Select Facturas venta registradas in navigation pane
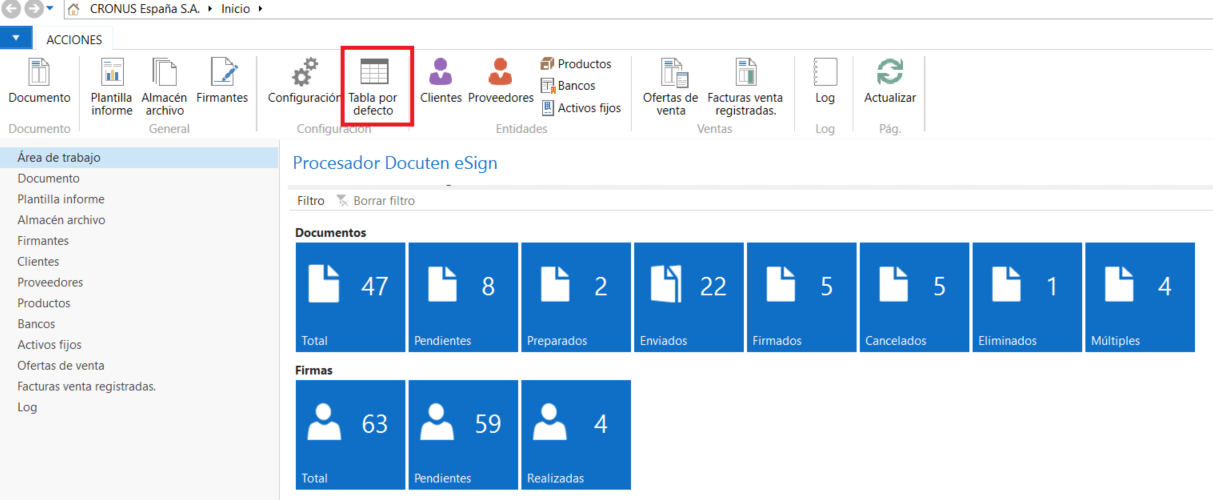 coord(139,386)
